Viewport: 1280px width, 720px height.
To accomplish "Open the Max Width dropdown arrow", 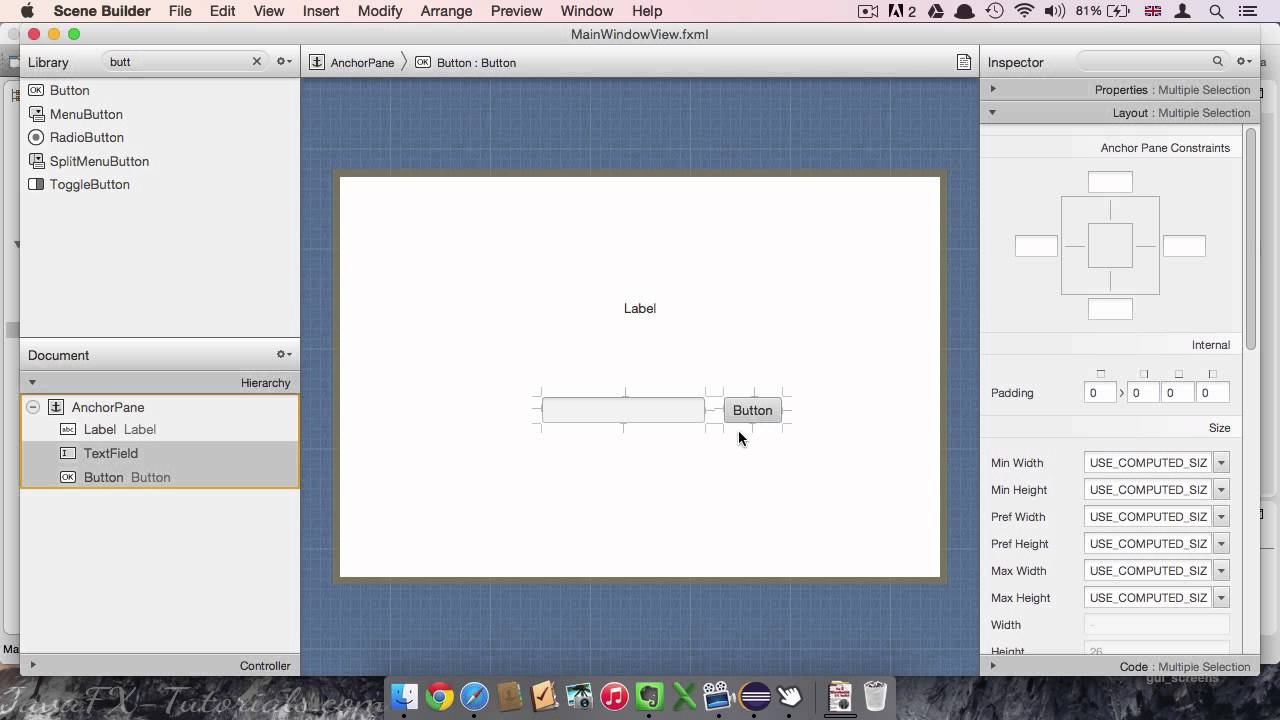I will tap(1221, 571).
